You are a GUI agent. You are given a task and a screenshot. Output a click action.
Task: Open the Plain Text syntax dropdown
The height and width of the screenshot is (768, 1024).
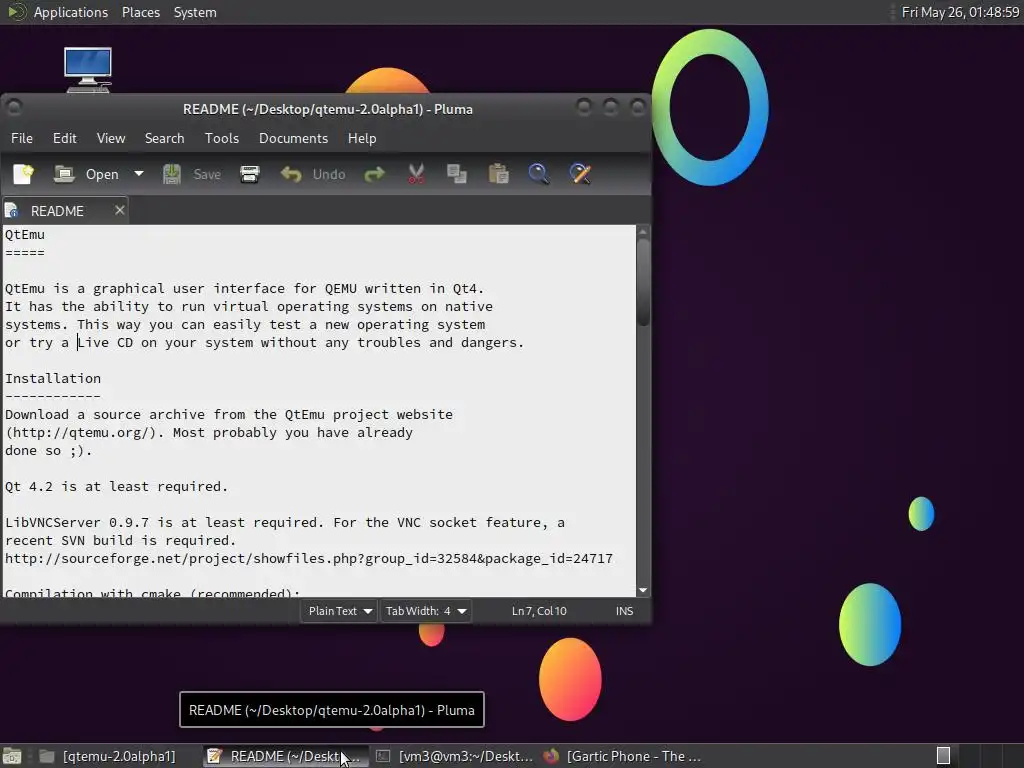[339, 611]
